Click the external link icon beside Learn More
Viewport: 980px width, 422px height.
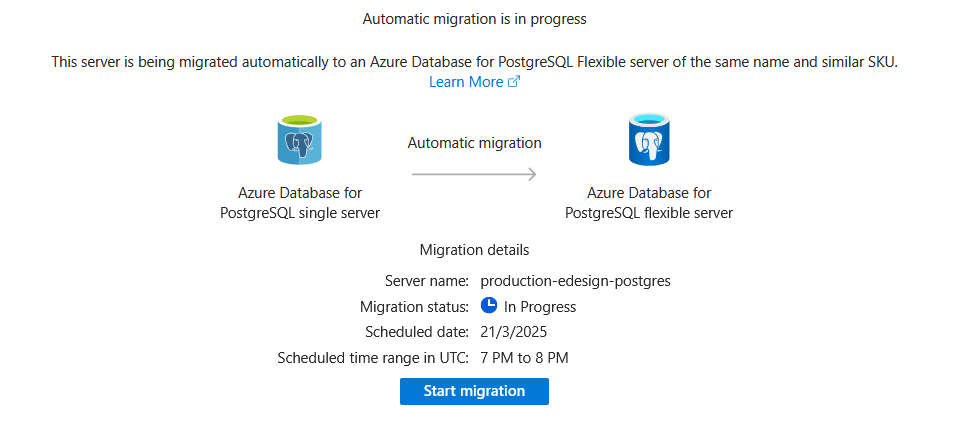[514, 82]
